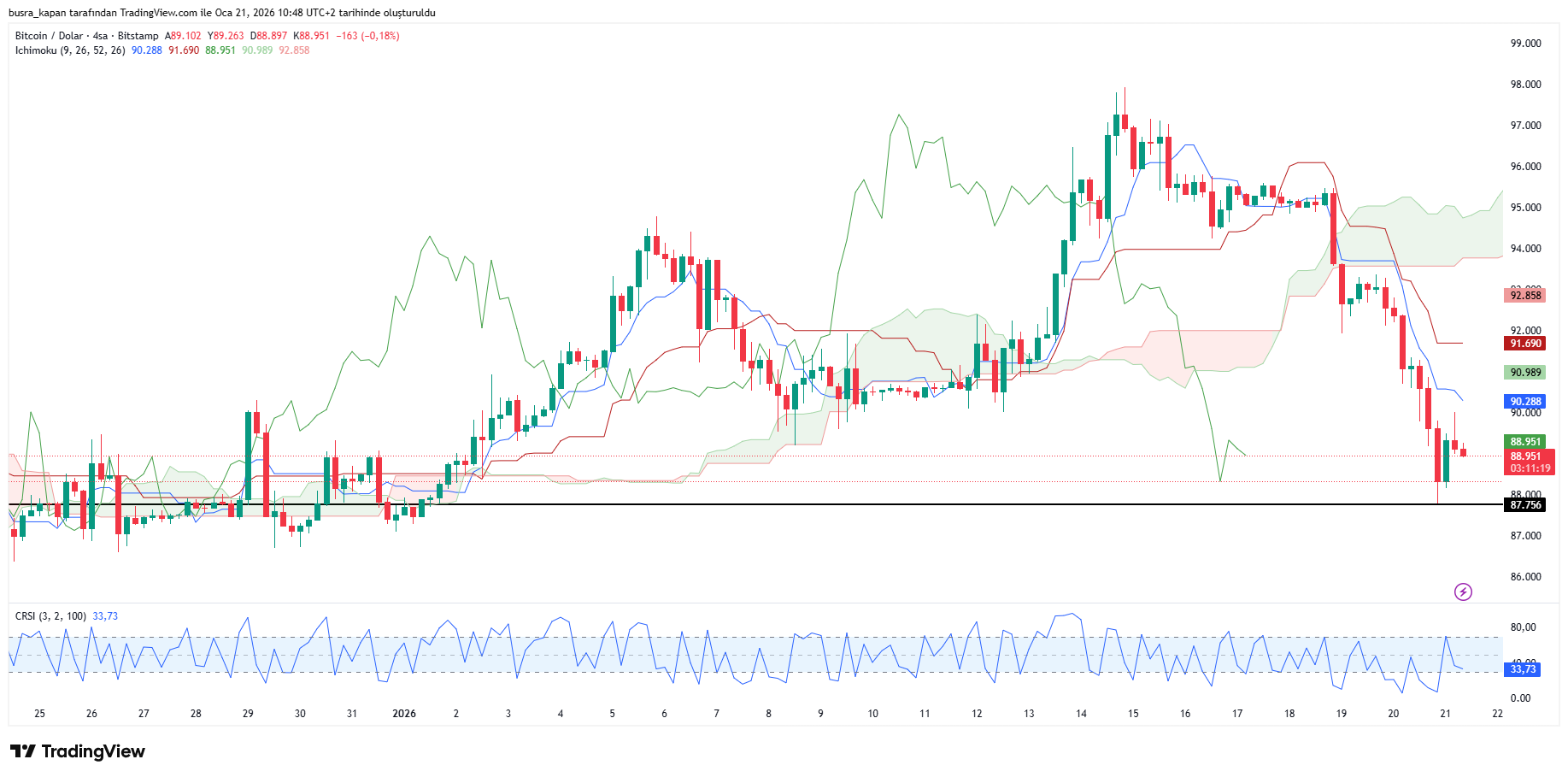Screen dimensions: 1568x777
Task: Click the red 91.690 price axis label
Action: point(1525,344)
